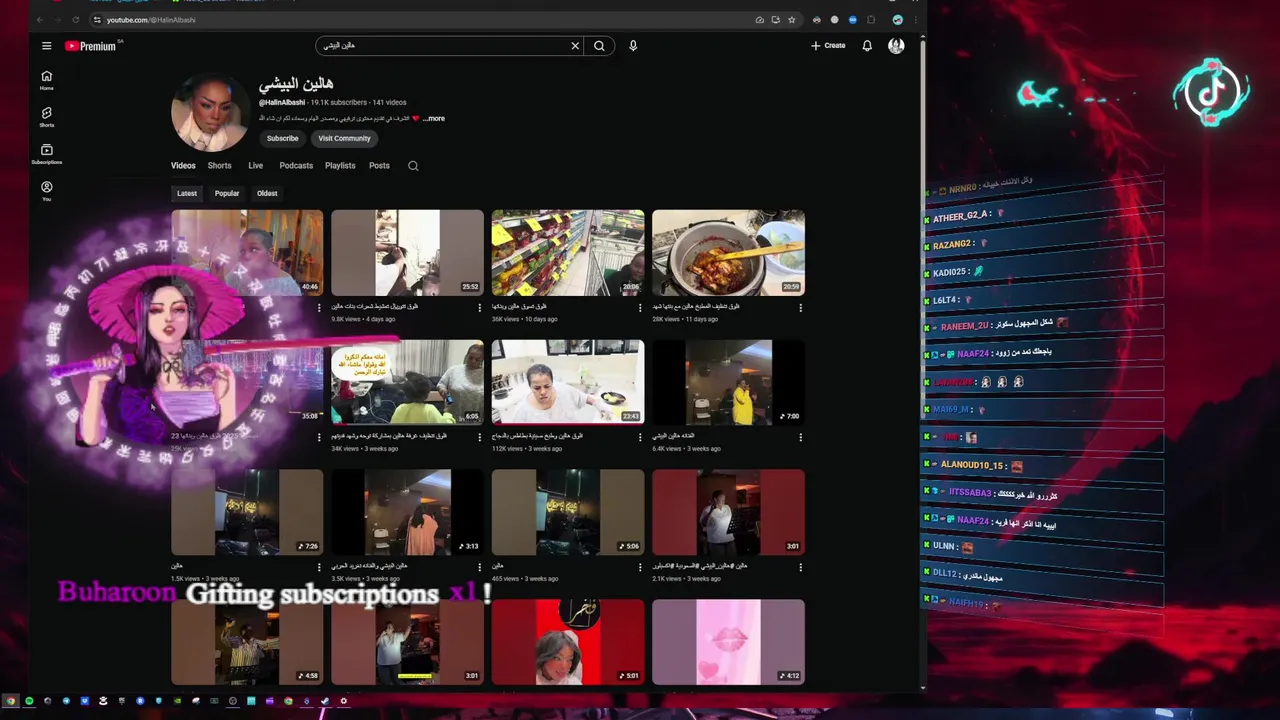Play the 28:06 supermarket video thumbnail
Viewport: 1280px width, 720px height.
pyautogui.click(x=568, y=253)
